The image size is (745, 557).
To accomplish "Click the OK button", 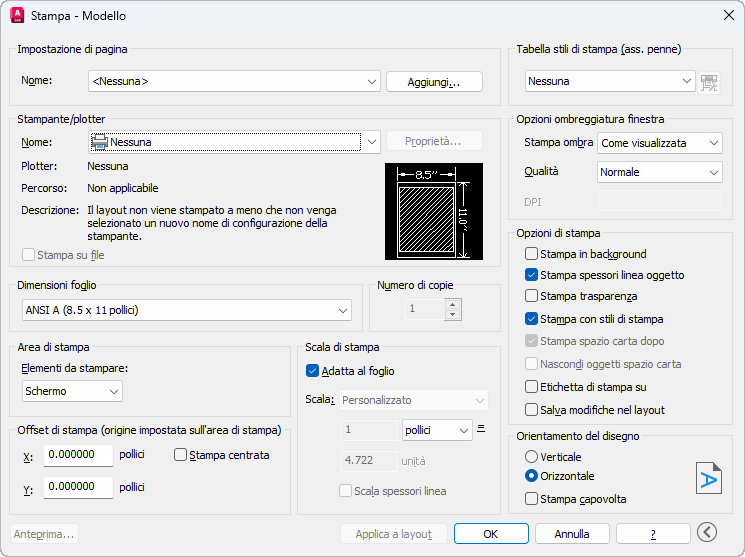I will (491, 534).
